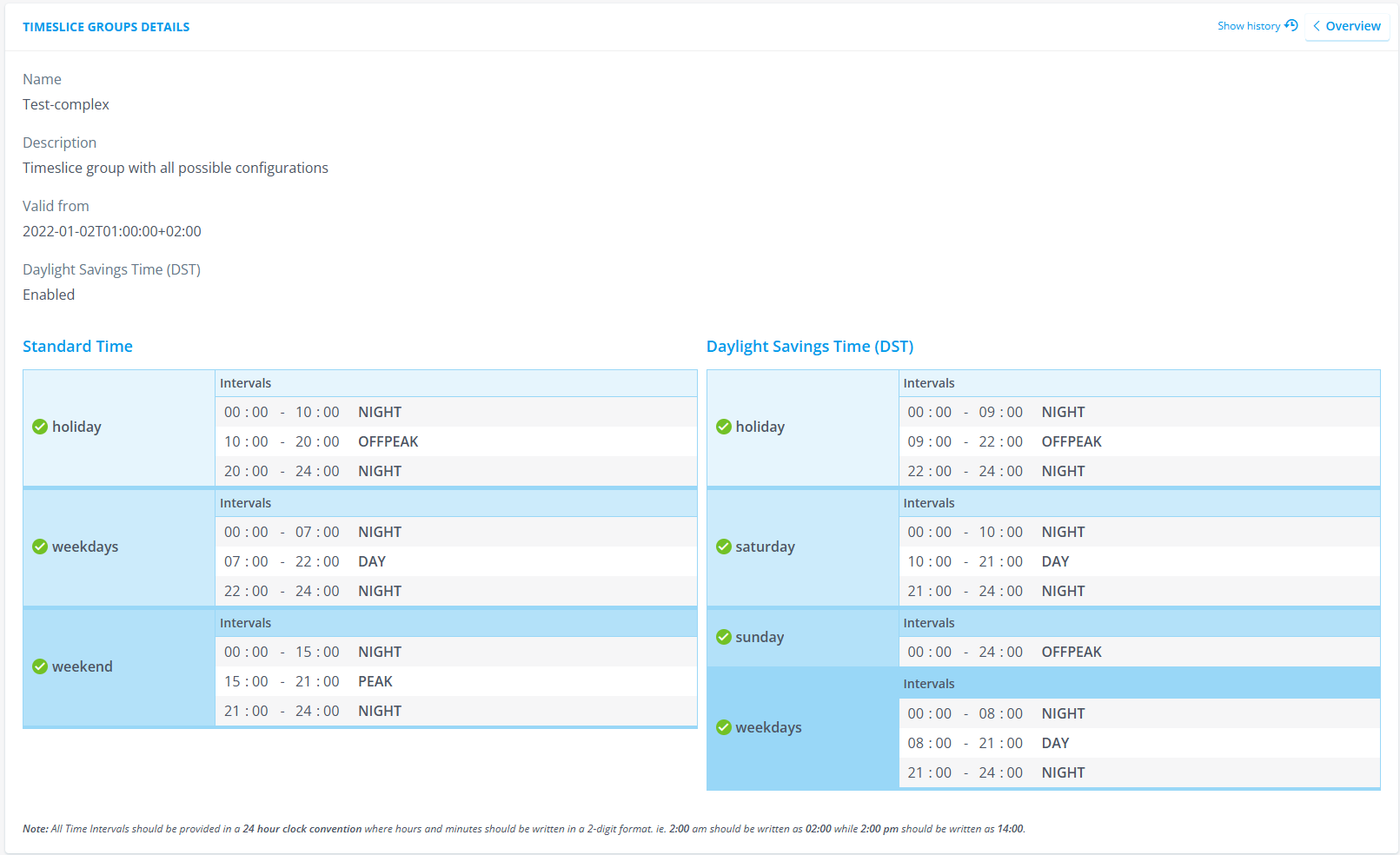Open the Show history link

click(x=1249, y=26)
